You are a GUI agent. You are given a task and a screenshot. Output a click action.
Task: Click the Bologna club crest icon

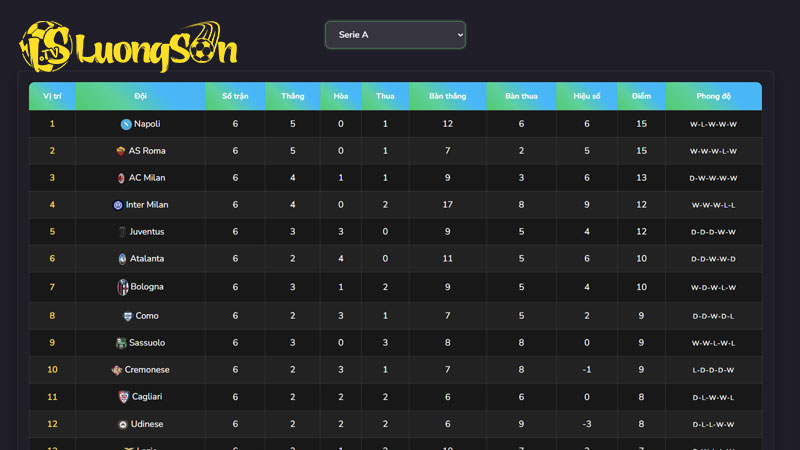pos(123,287)
